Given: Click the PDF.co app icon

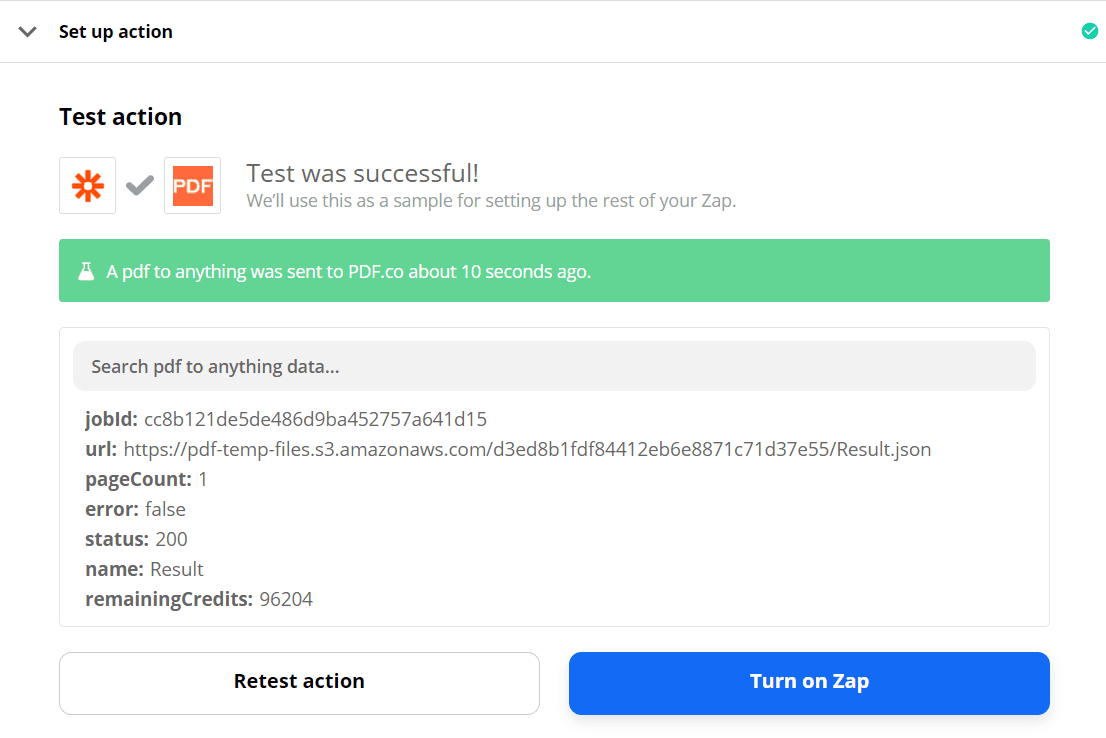Looking at the screenshot, I should 192,185.
